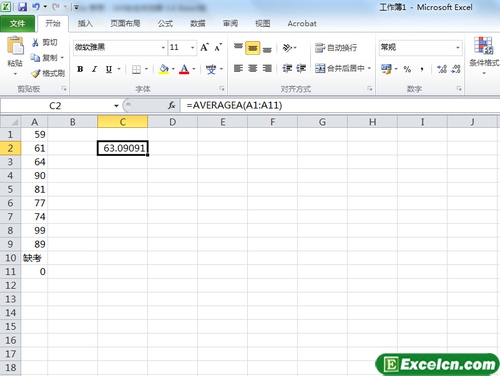The image size is (500, 376).
Task: Click the Increase Font Size icon
Action: [x=204, y=47]
